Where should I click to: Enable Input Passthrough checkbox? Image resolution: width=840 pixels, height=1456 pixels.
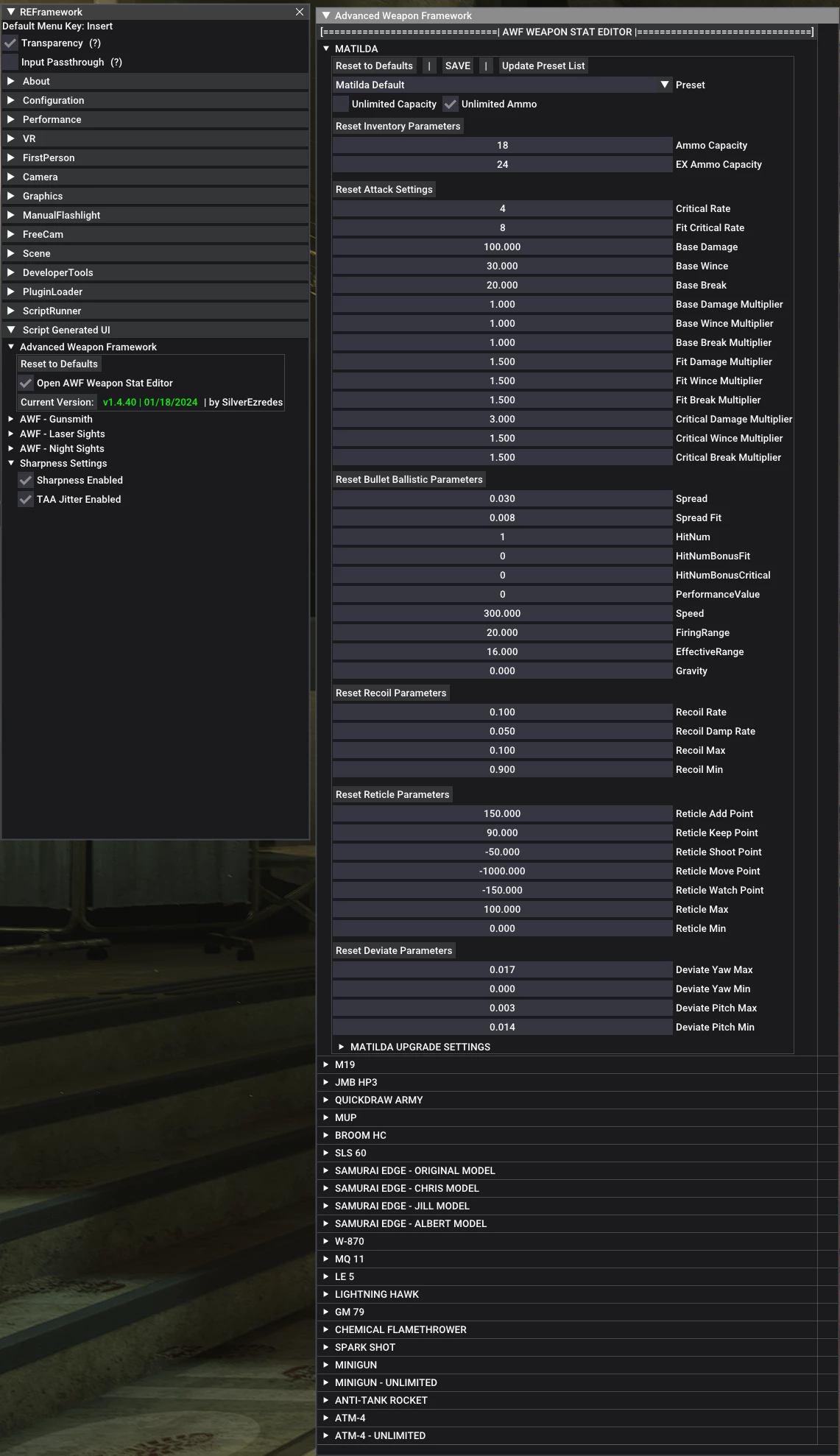tap(10, 63)
